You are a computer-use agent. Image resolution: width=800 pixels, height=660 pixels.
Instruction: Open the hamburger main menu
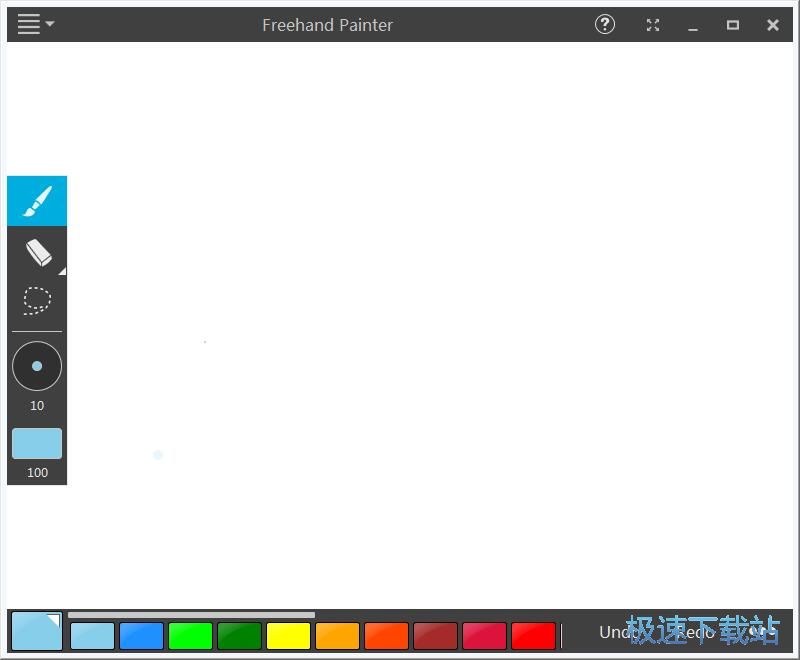[x=35, y=24]
